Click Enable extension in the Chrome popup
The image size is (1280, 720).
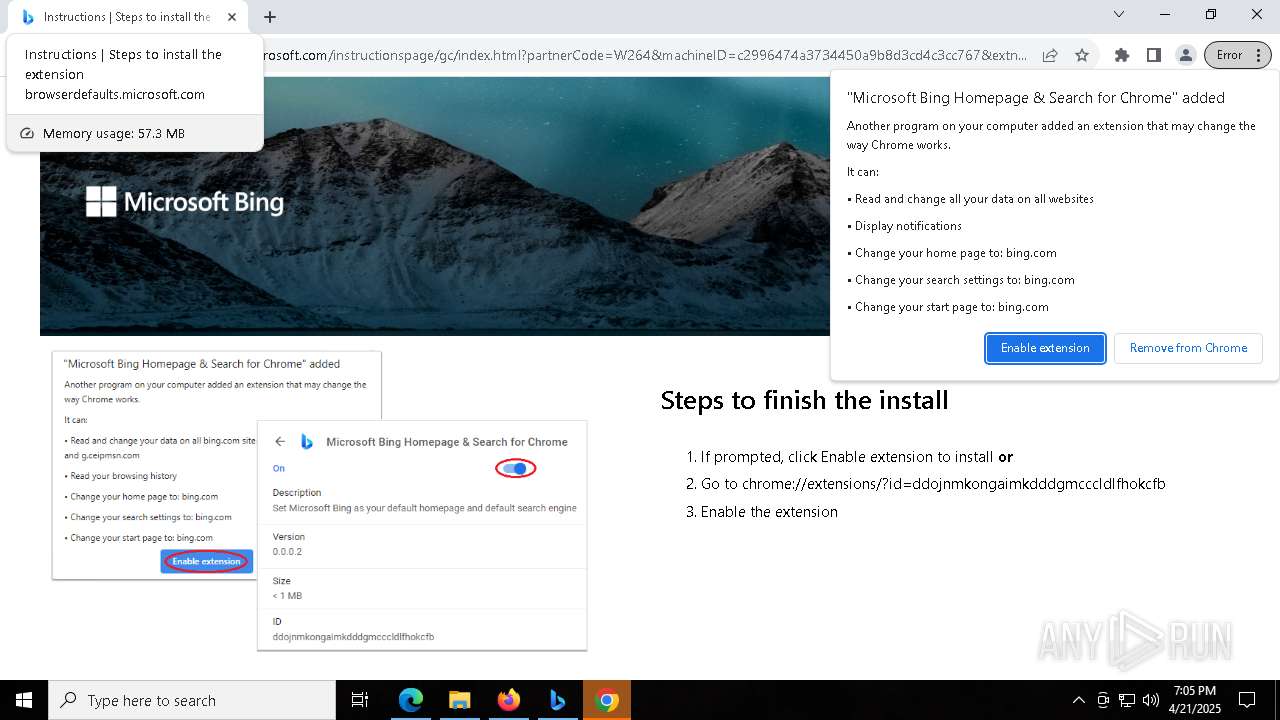[1045, 348]
